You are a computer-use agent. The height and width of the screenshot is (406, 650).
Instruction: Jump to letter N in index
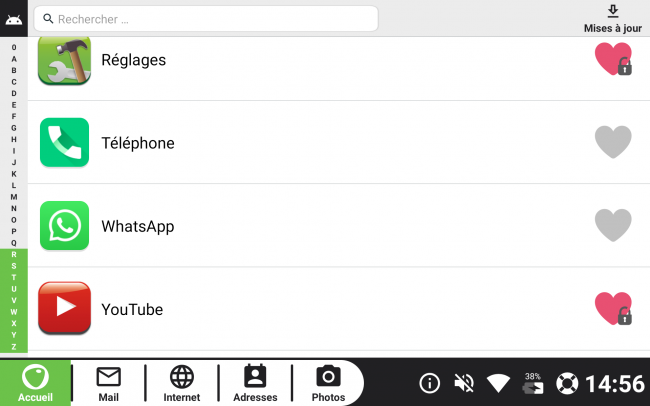click(14, 208)
